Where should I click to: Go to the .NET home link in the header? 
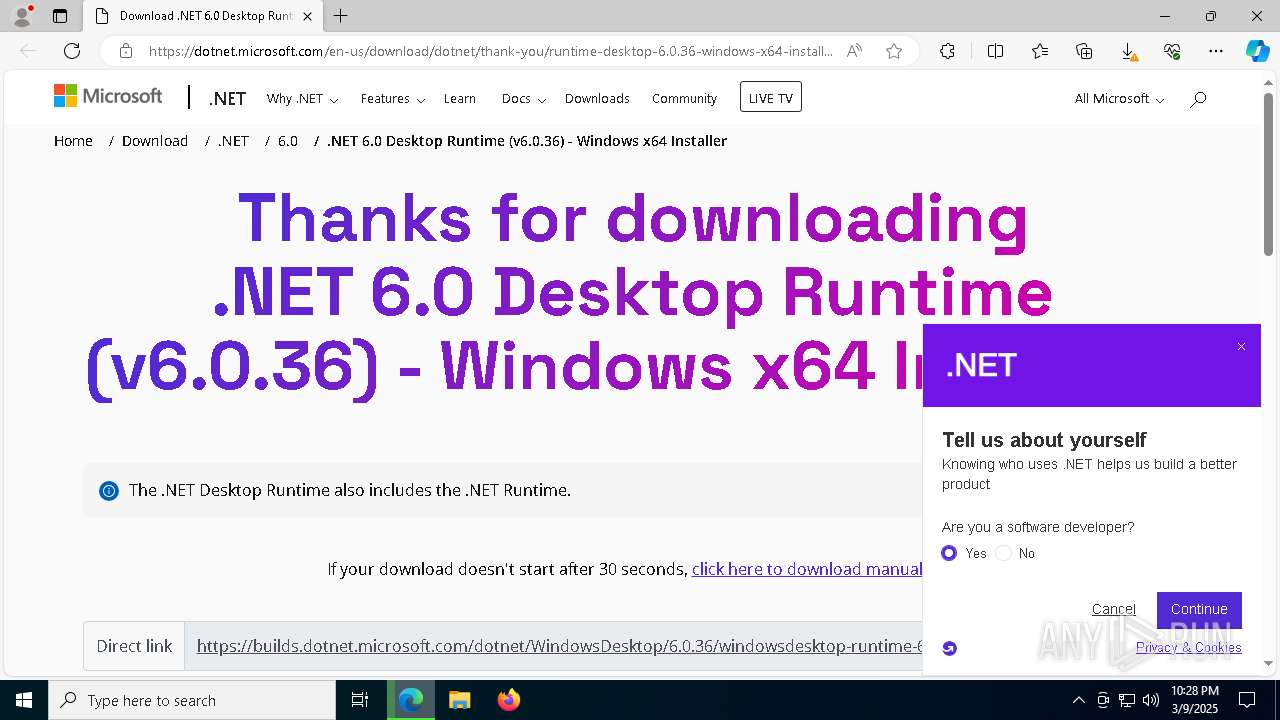point(227,98)
